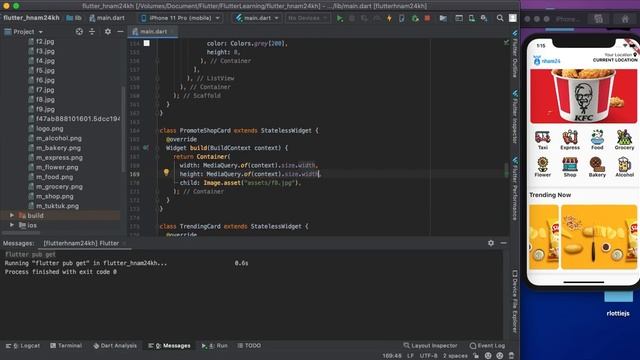
Task: Trigger Flutter hot reload lightning icon
Action: [389, 18]
